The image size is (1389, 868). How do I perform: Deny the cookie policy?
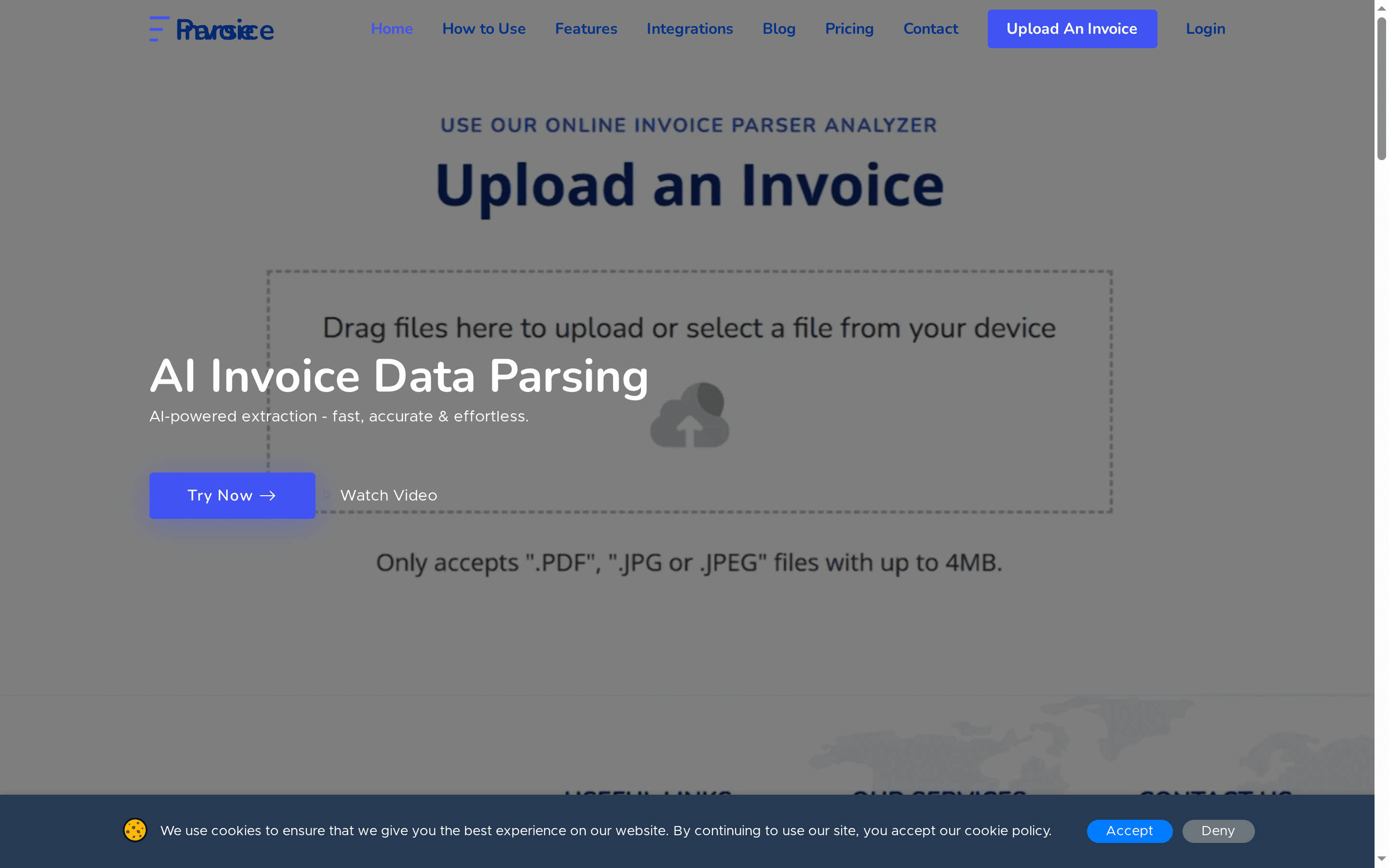[1217, 831]
